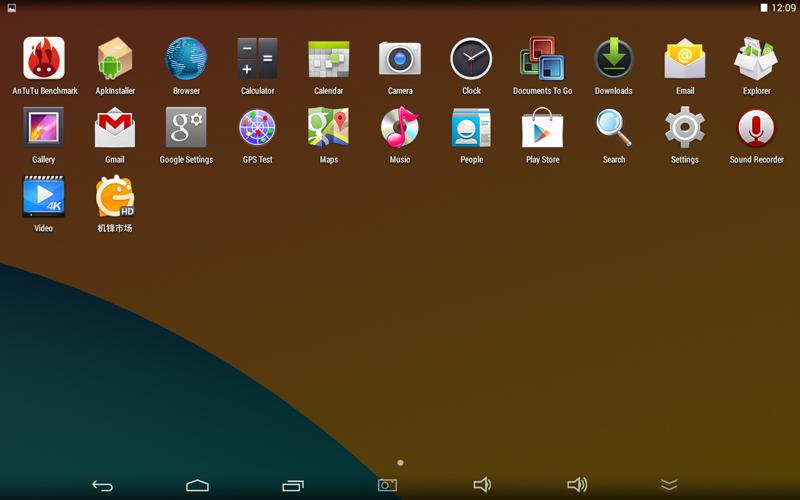Screen dimensions: 800x500
Task: Launch ApkInstaller
Action: (115, 58)
